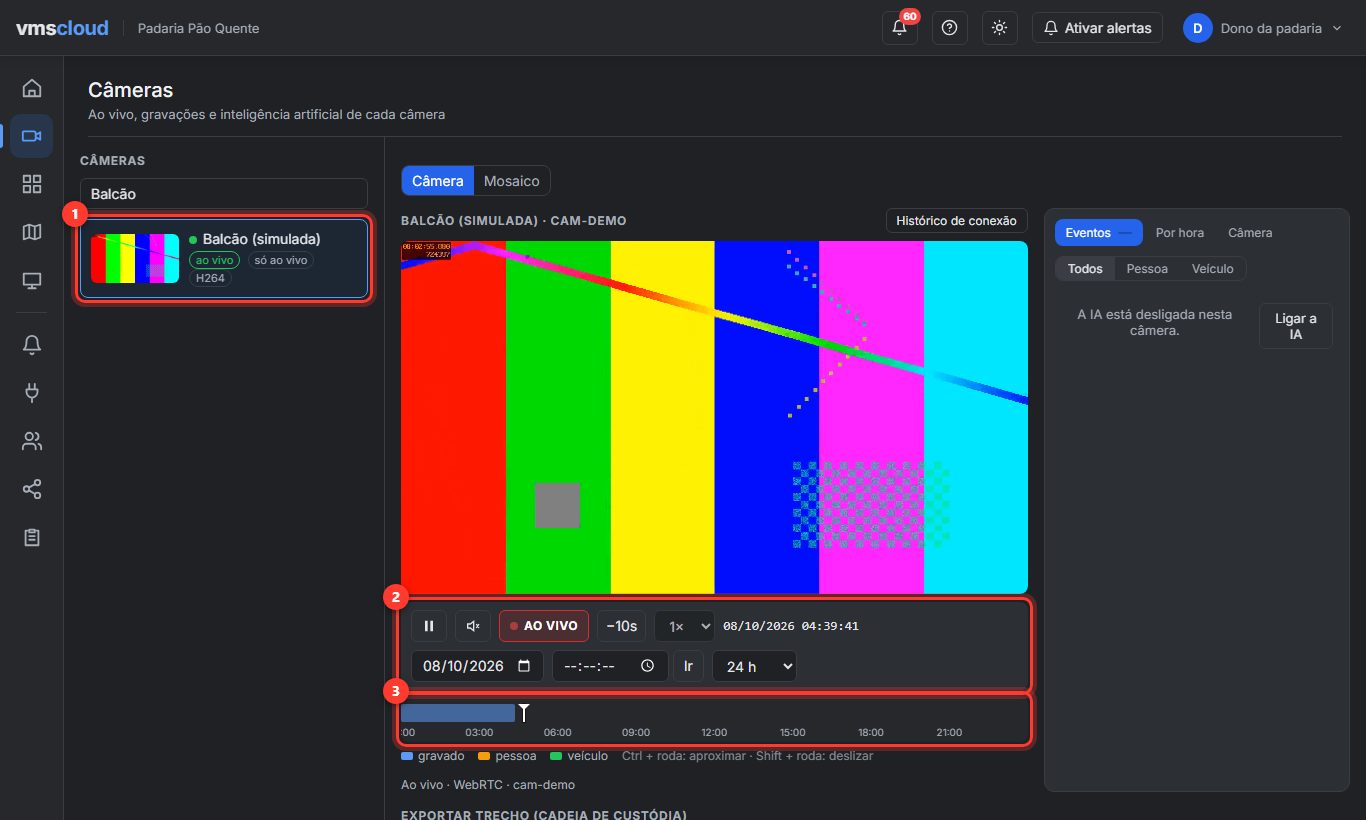
Task: Open the Users sidebar icon
Action: click(32, 441)
